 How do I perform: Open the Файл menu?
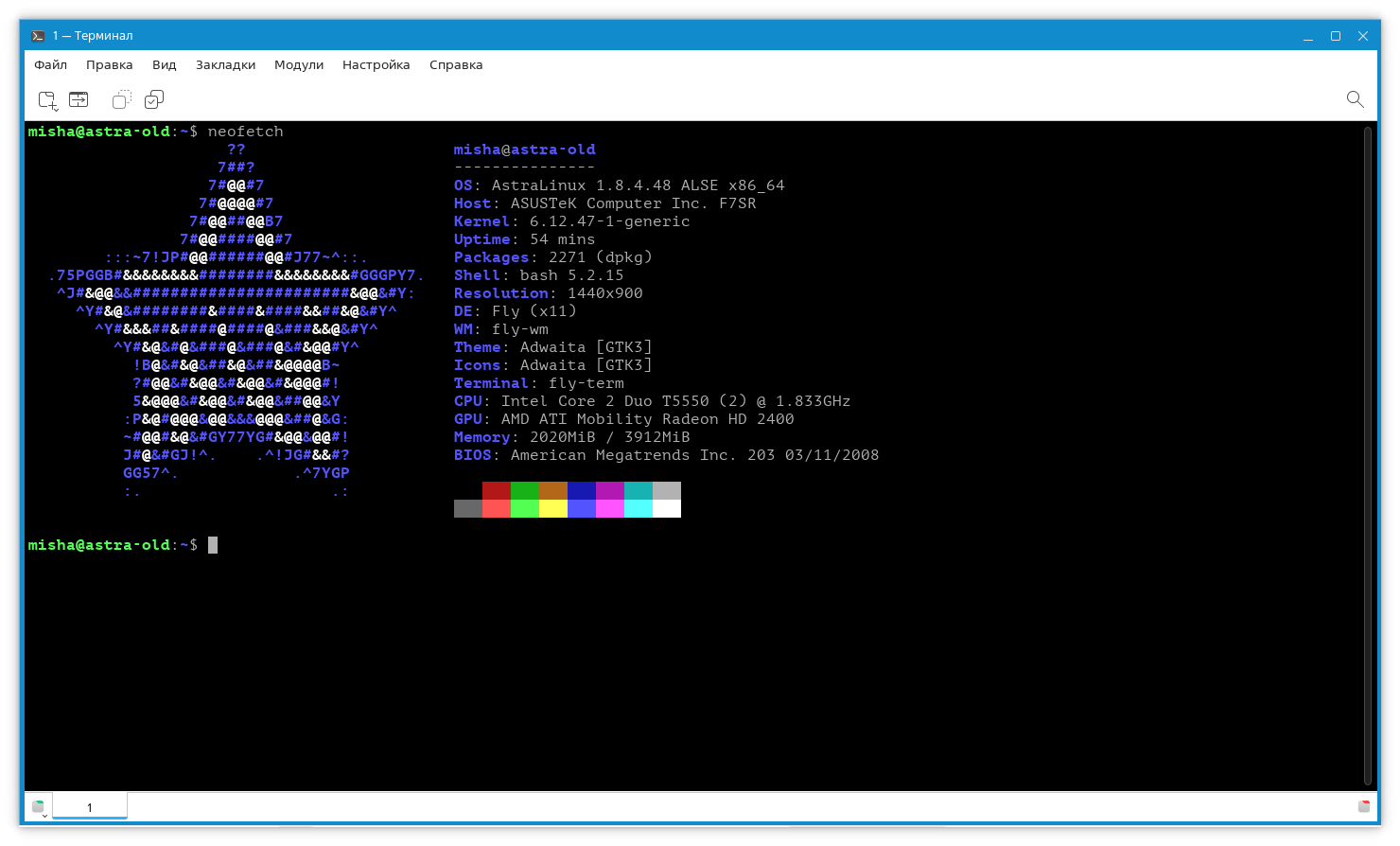point(50,65)
